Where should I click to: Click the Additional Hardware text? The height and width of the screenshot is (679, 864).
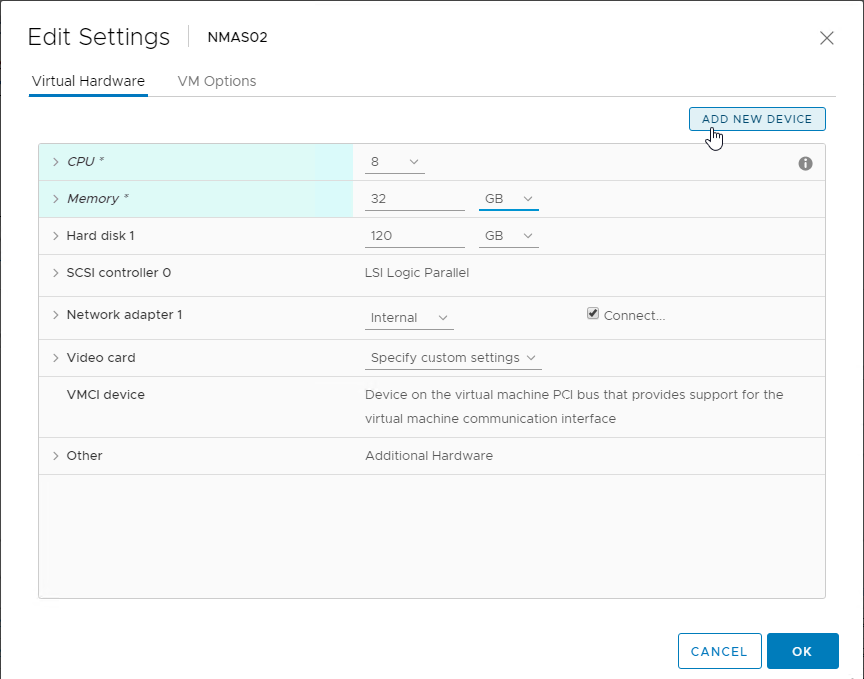click(429, 456)
